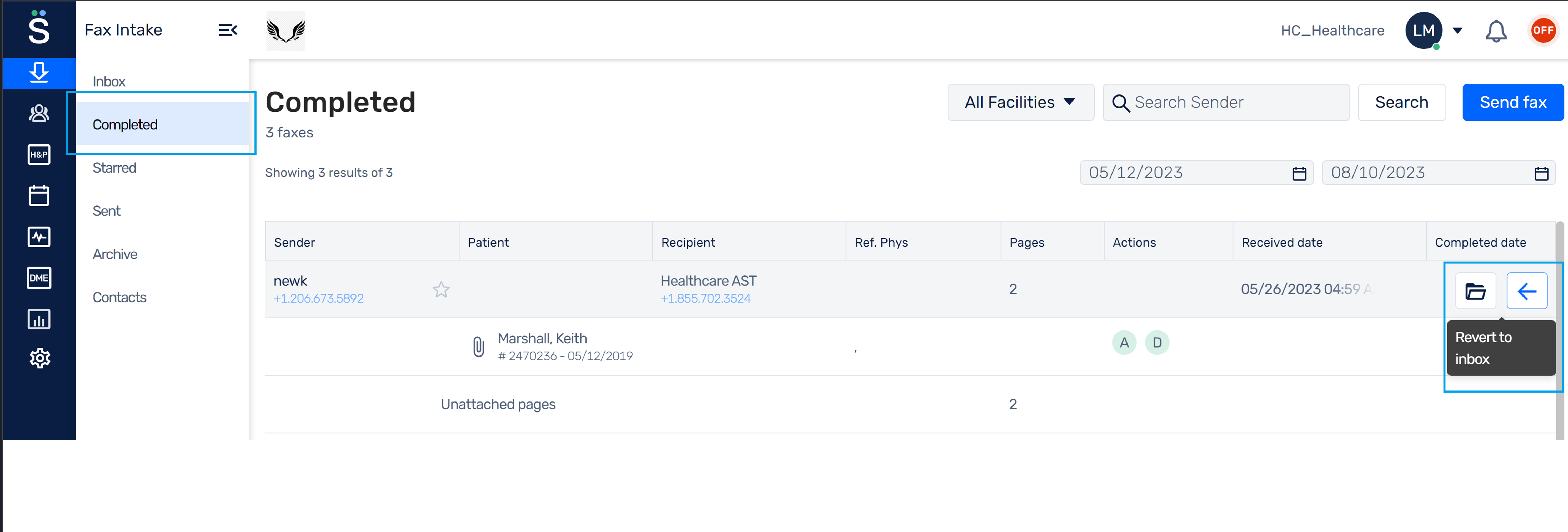Open the calendar sidebar icon
This screenshot has width=1568, height=532.
(39, 195)
